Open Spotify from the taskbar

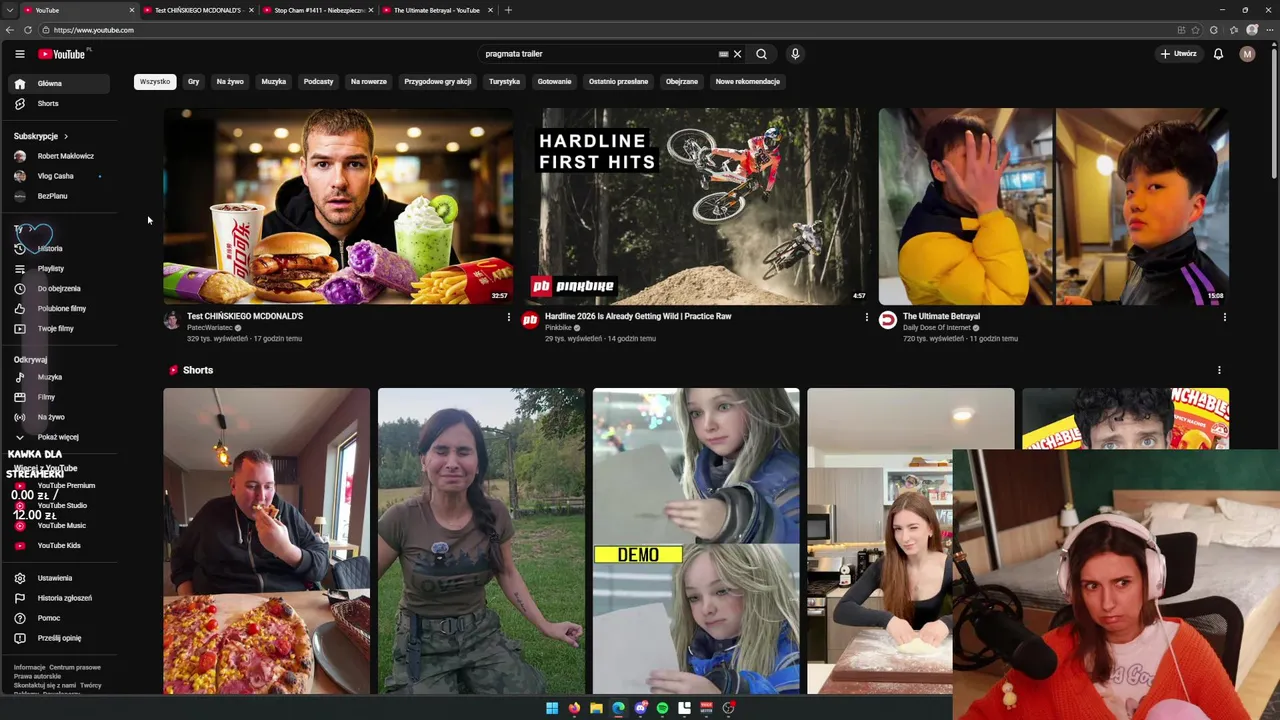(662, 708)
